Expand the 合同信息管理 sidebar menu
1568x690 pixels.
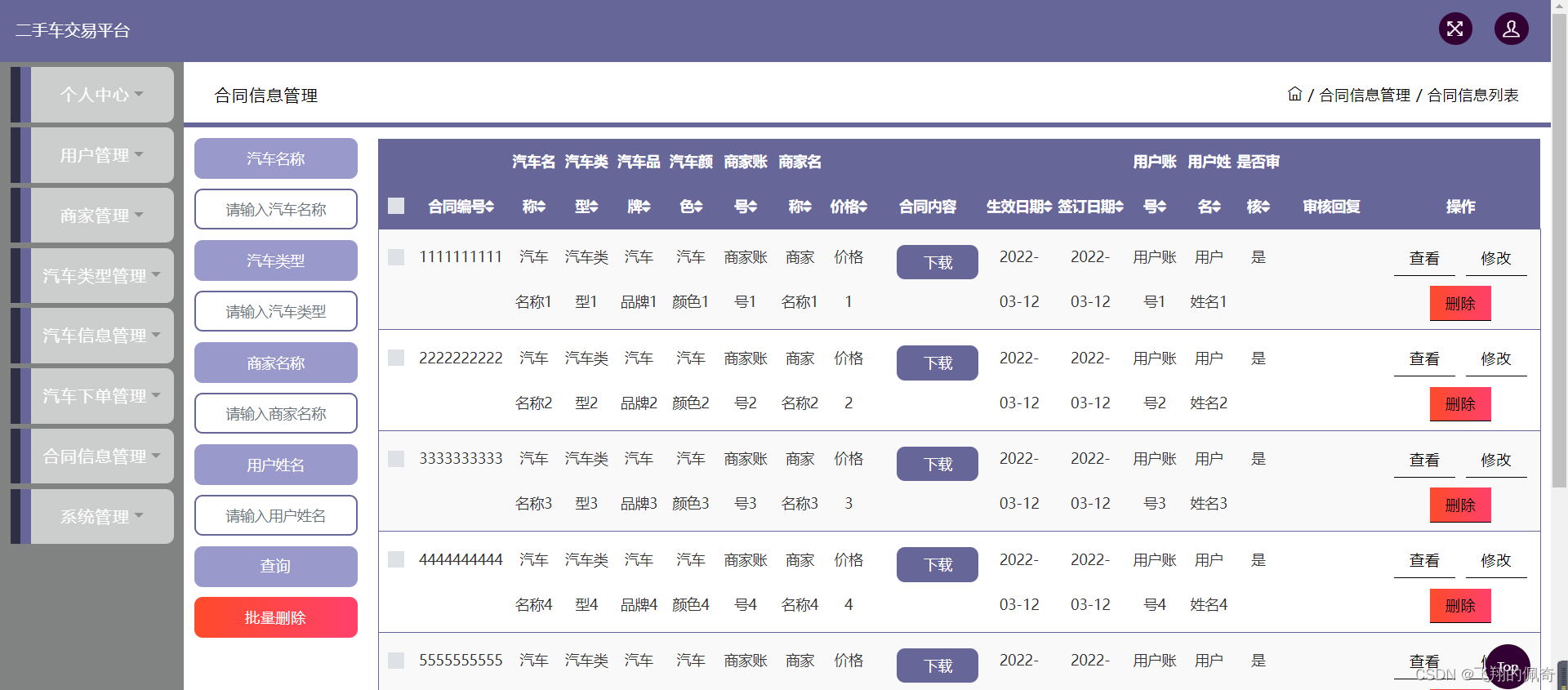click(x=101, y=456)
